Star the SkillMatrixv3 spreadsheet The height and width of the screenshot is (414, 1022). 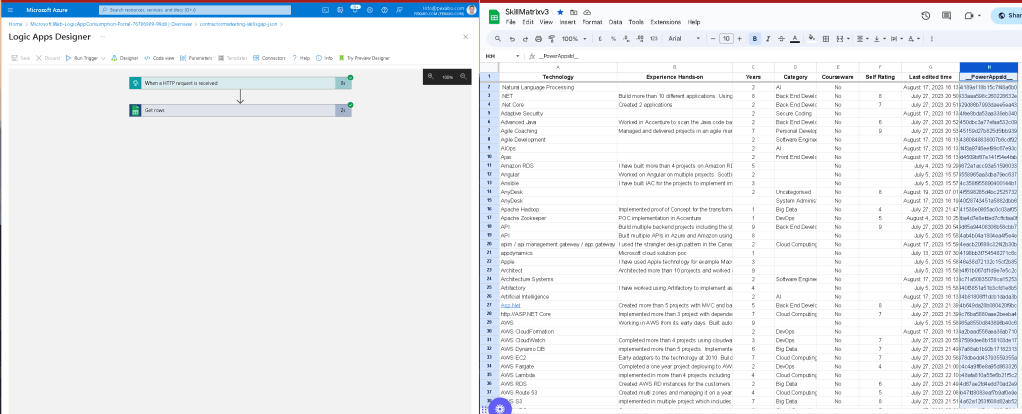pyautogui.click(x=561, y=12)
